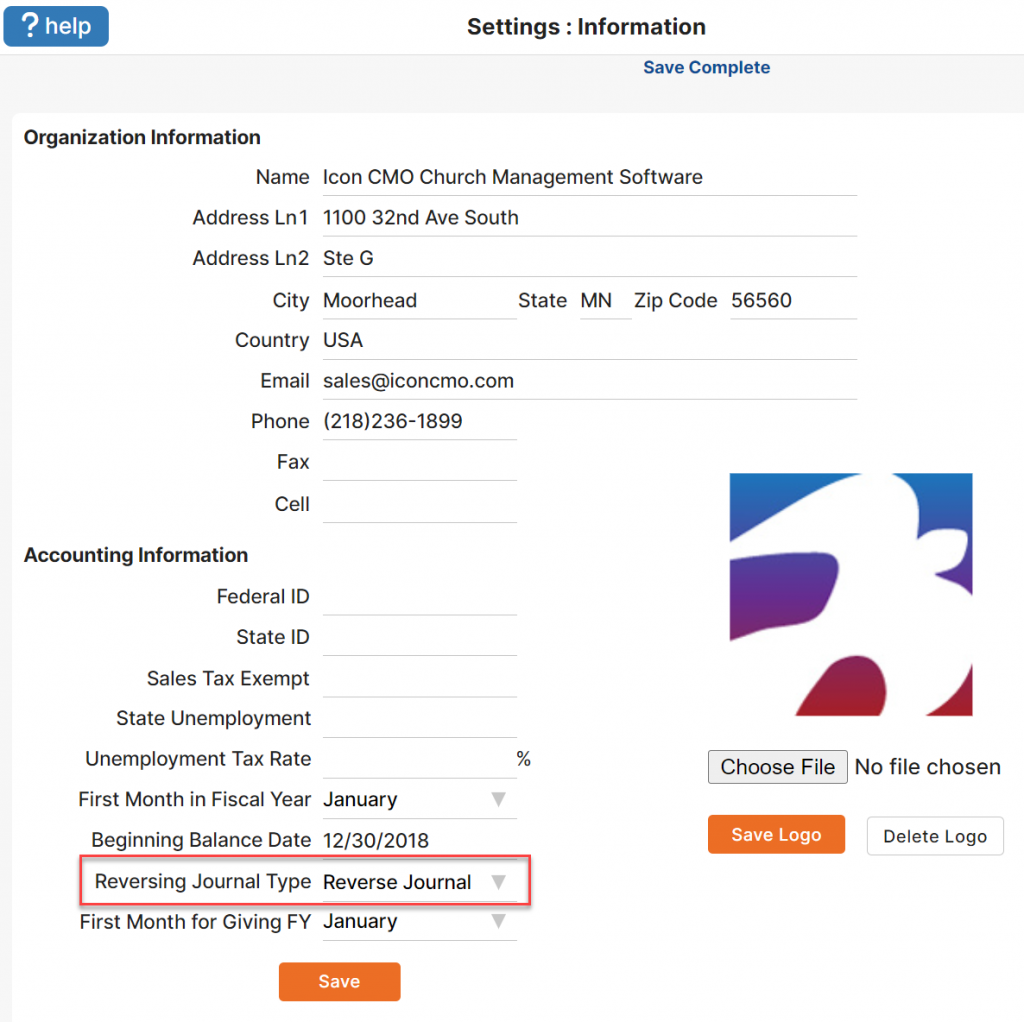
Task: Click the Phone number field
Action: (418, 422)
